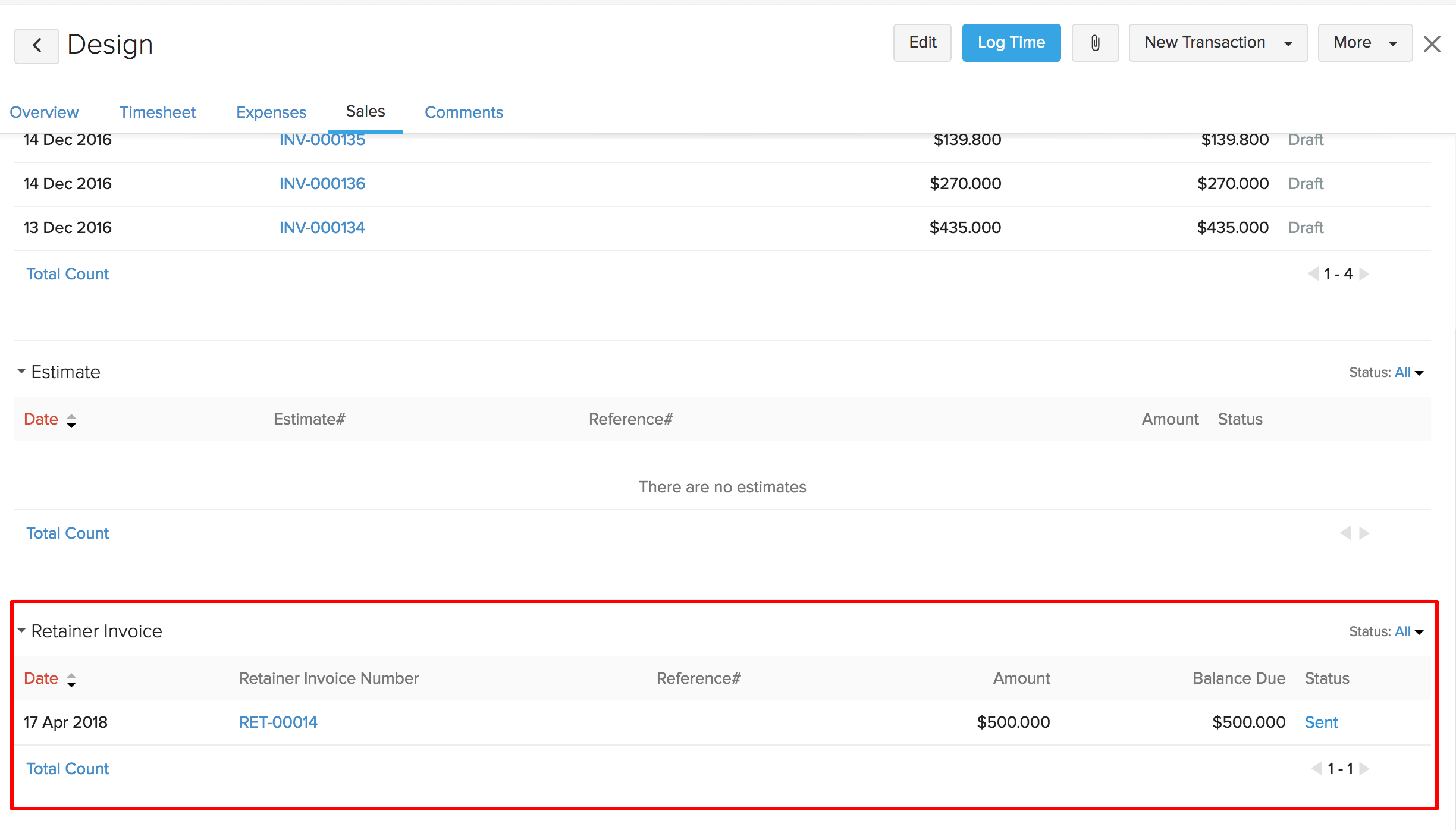Open retainer invoice RET-00014
The image size is (1456, 830).
click(278, 722)
